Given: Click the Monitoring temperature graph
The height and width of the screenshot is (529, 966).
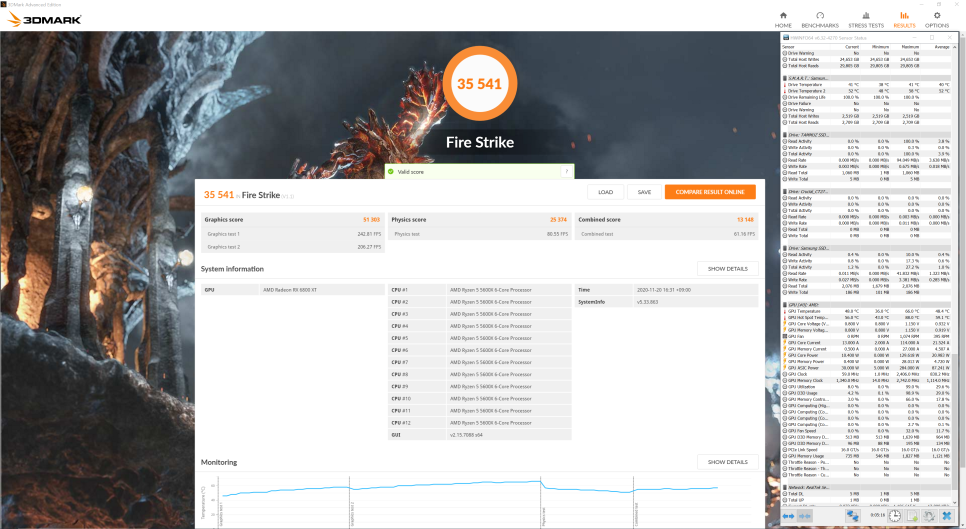Looking at the screenshot, I should pyautogui.click(x=481, y=500).
